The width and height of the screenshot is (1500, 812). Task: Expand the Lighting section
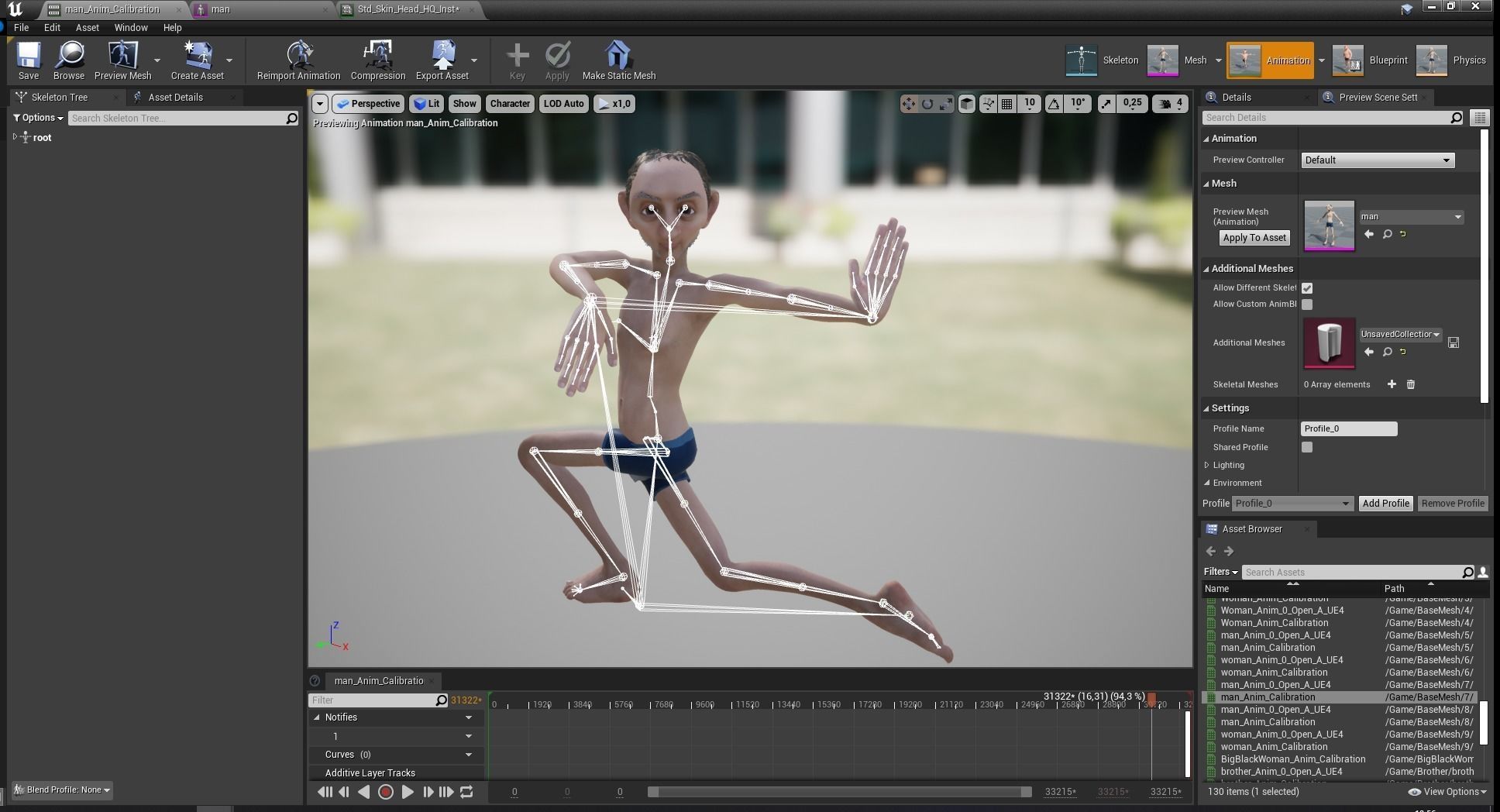point(1207,465)
